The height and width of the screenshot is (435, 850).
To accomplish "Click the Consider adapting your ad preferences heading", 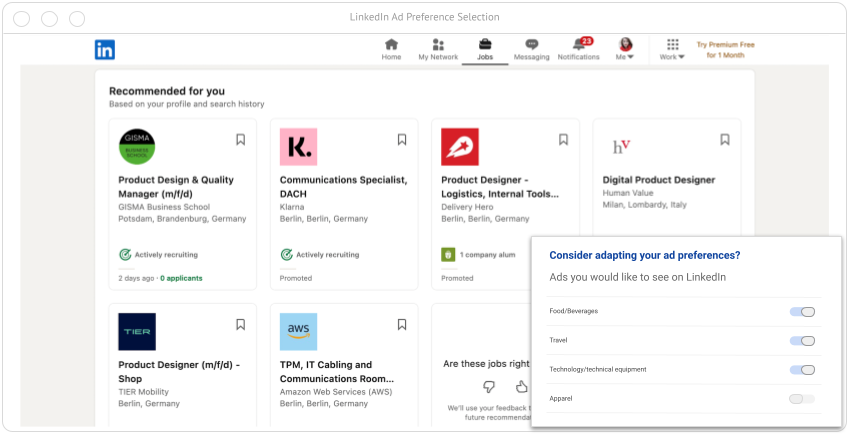I will [645, 255].
